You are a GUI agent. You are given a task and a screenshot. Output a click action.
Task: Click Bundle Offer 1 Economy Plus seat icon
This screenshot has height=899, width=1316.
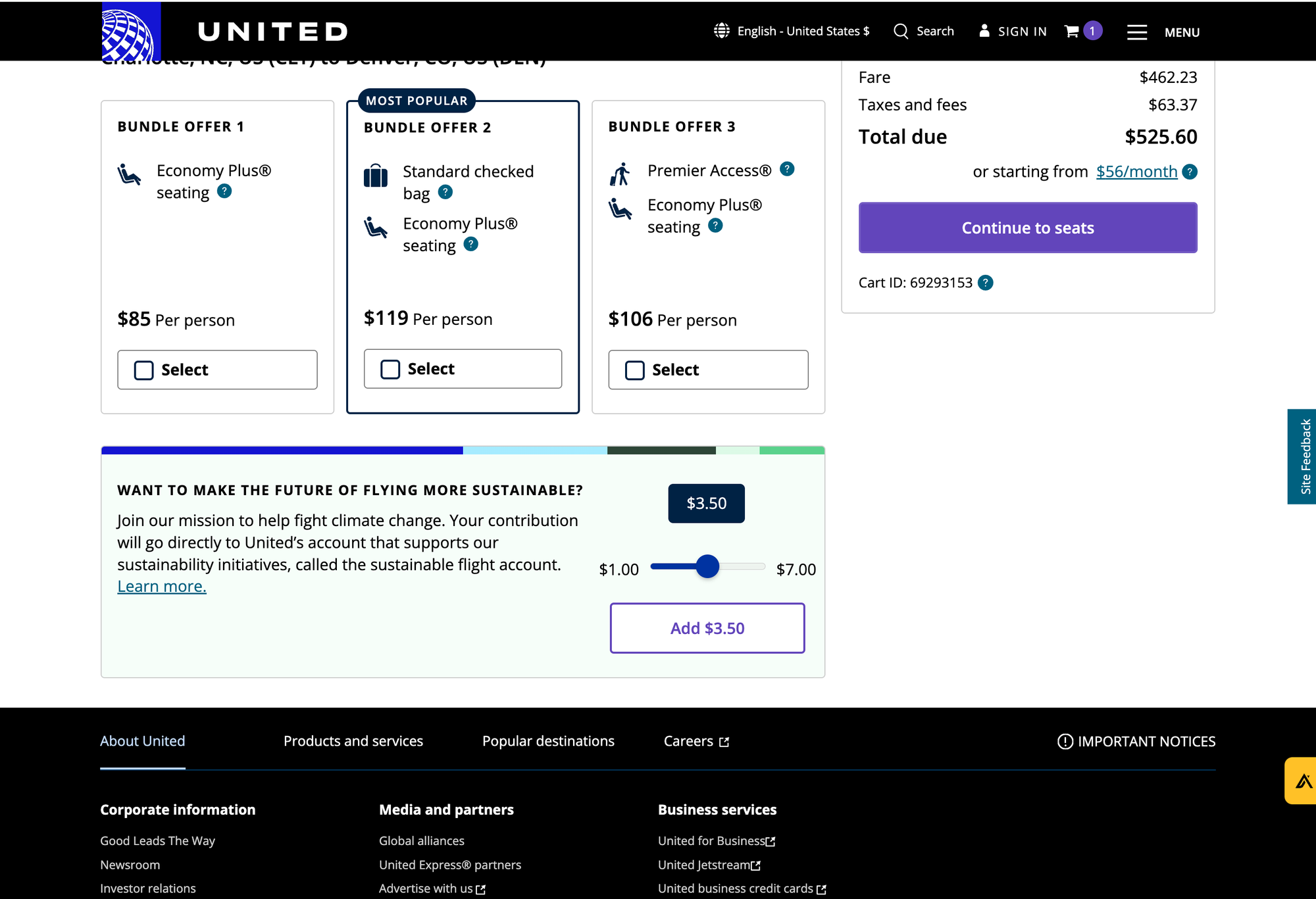click(x=129, y=174)
